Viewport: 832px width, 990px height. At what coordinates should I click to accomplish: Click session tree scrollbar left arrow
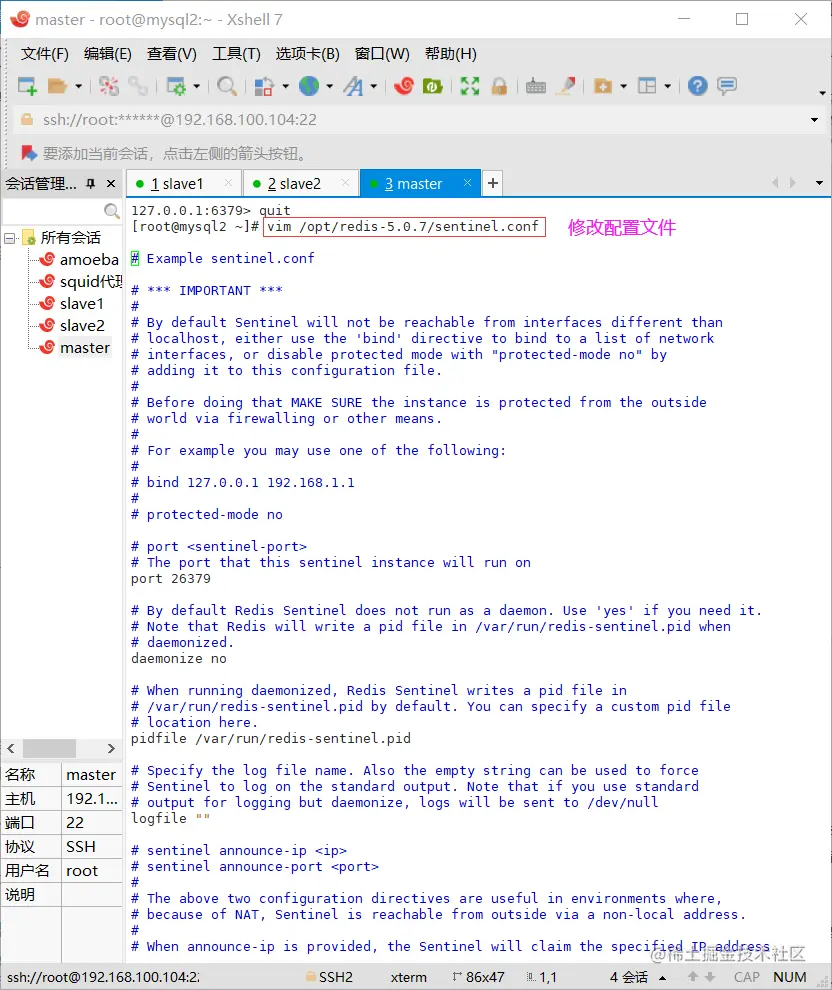point(11,749)
